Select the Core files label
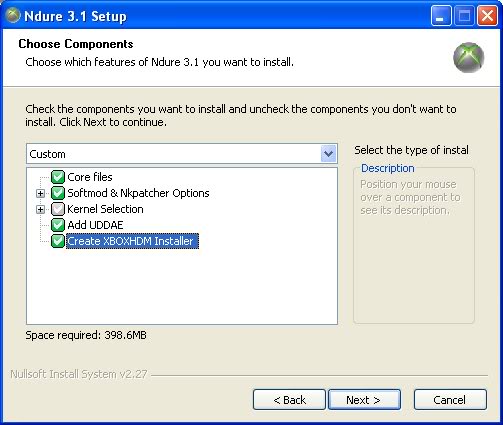 click(90, 177)
